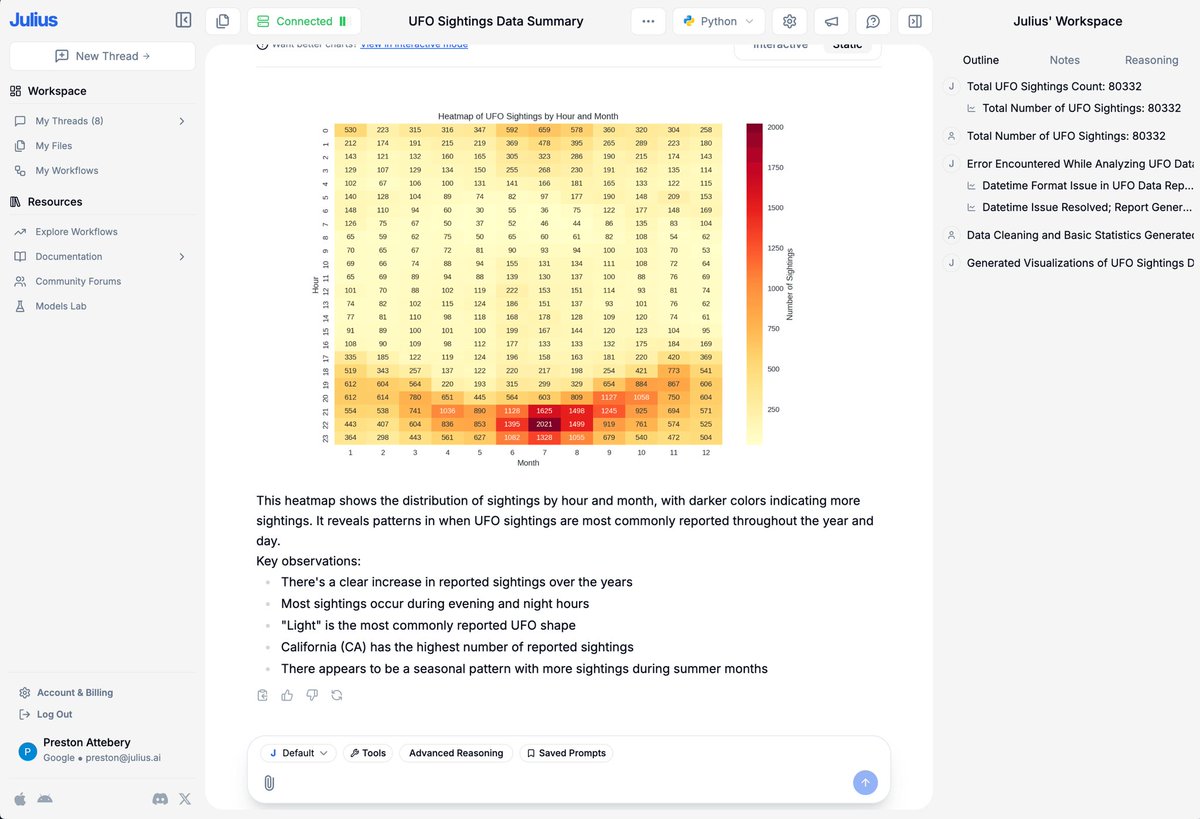Open the Discord community icon

click(160, 799)
